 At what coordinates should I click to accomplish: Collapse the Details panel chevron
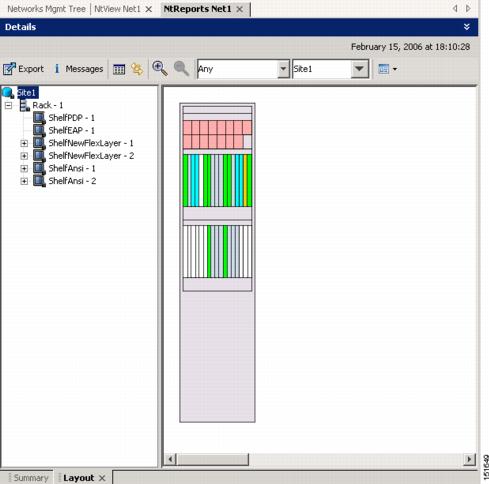[x=467, y=27]
